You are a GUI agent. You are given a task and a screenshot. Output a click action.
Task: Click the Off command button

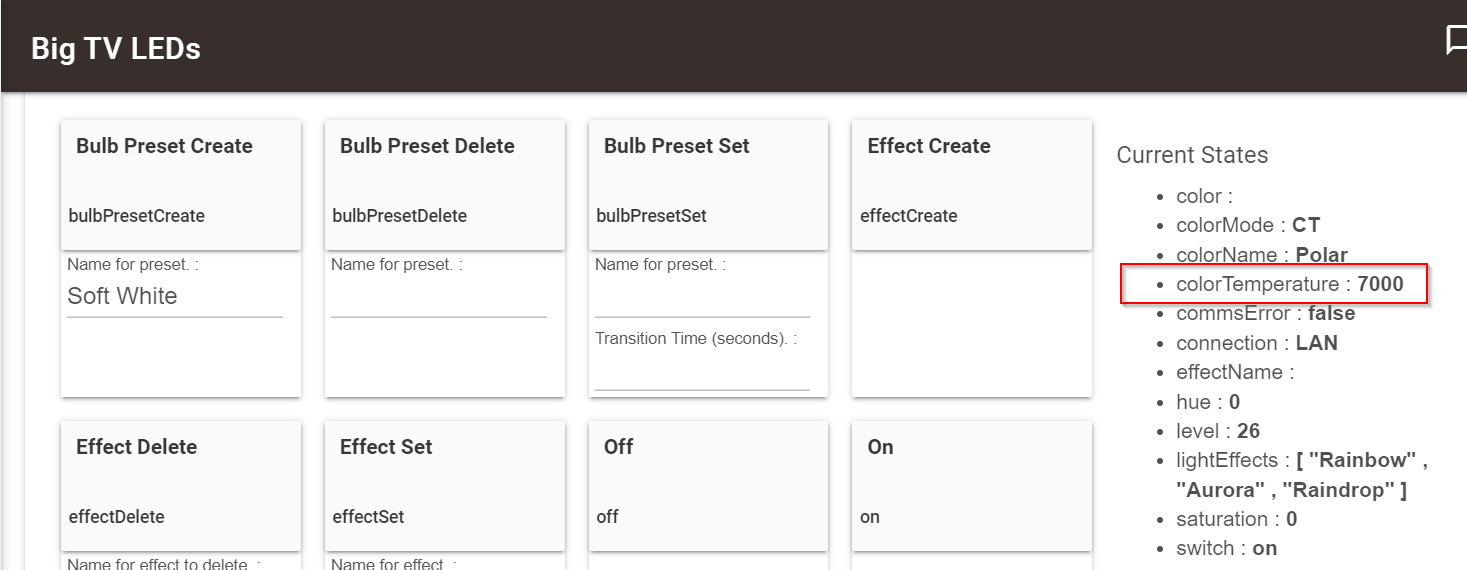tap(708, 485)
